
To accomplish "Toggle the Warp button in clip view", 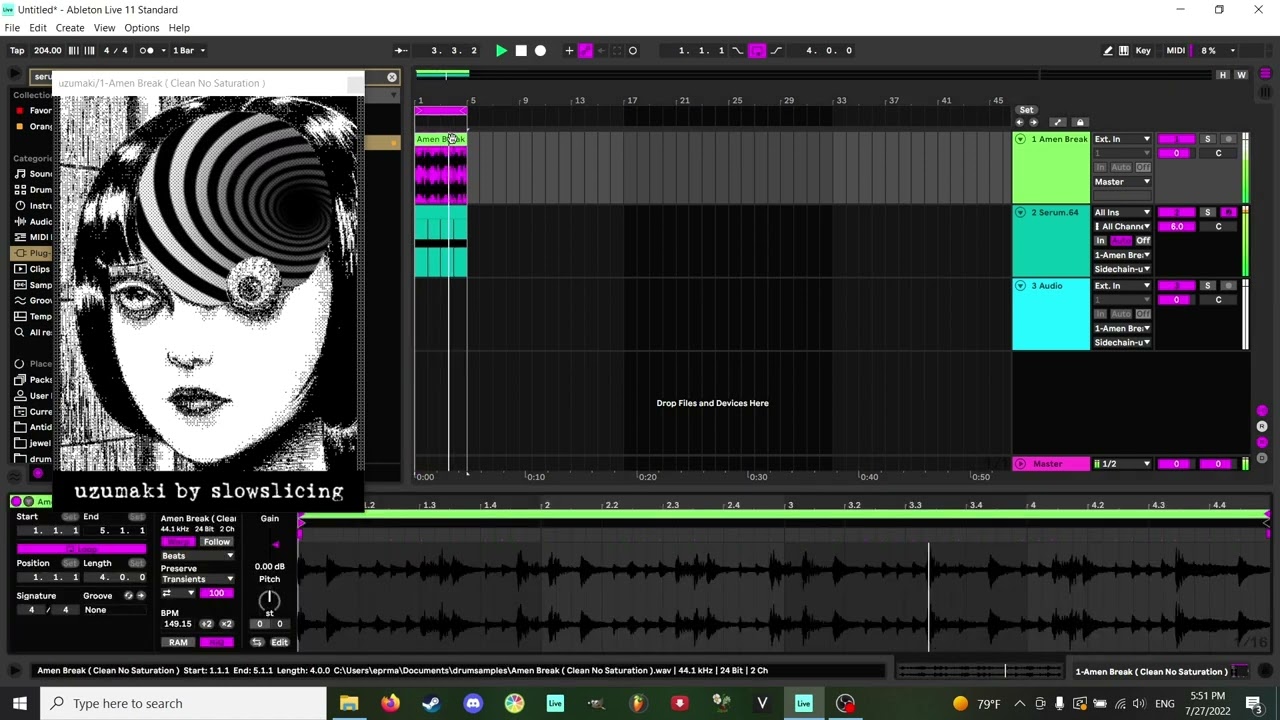I will point(178,542).
